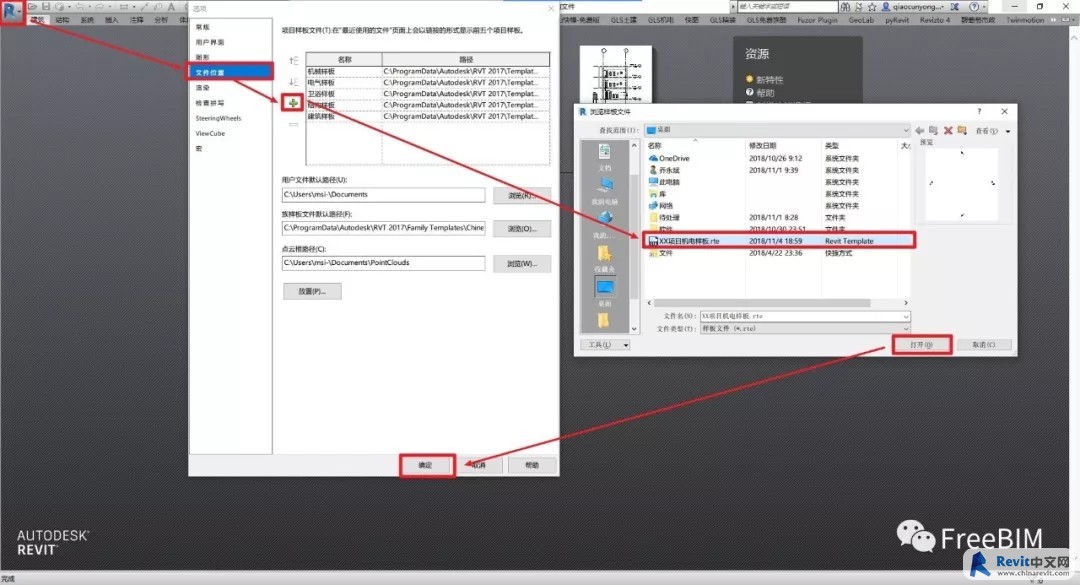
Task: Expand the file name (文件名) combo box arrow
Action: click(905, 316)
